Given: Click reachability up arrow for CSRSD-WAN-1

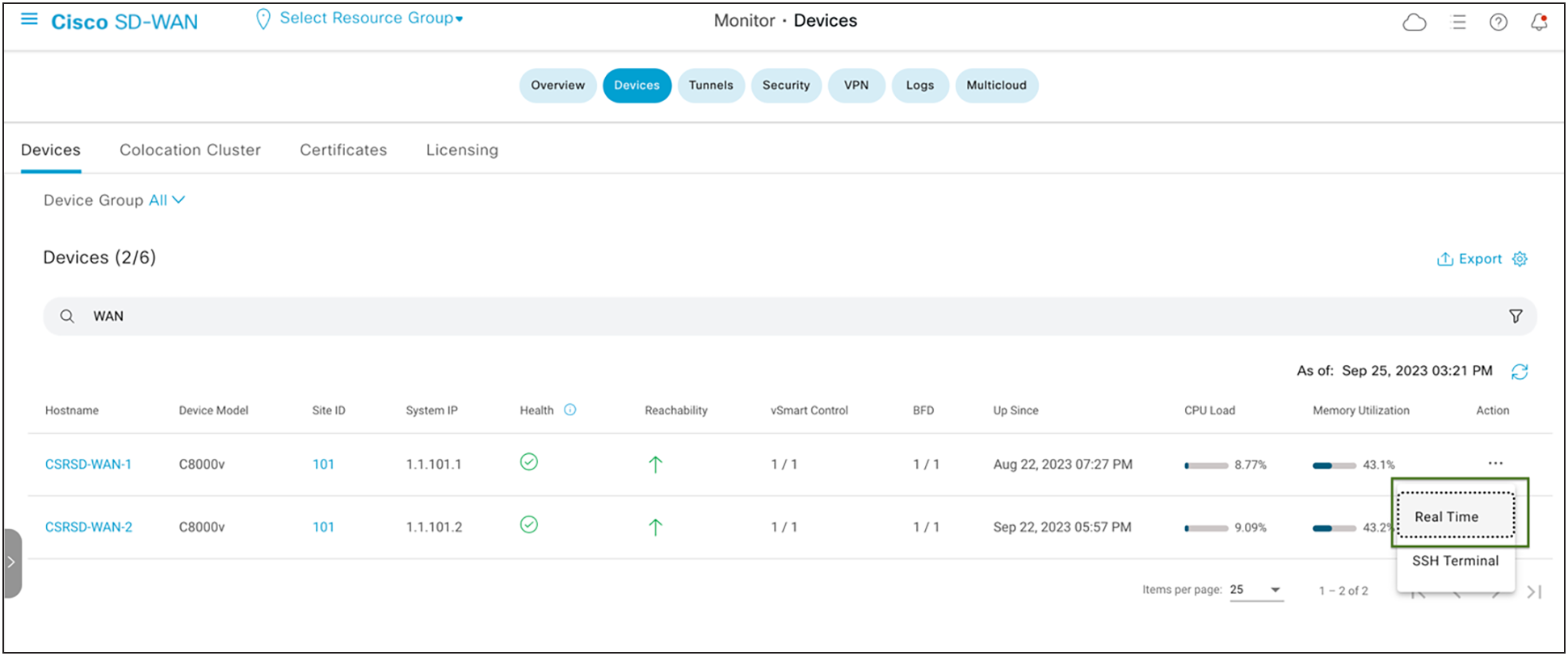Looking at the screenshot, I should [x=655, y=465].
